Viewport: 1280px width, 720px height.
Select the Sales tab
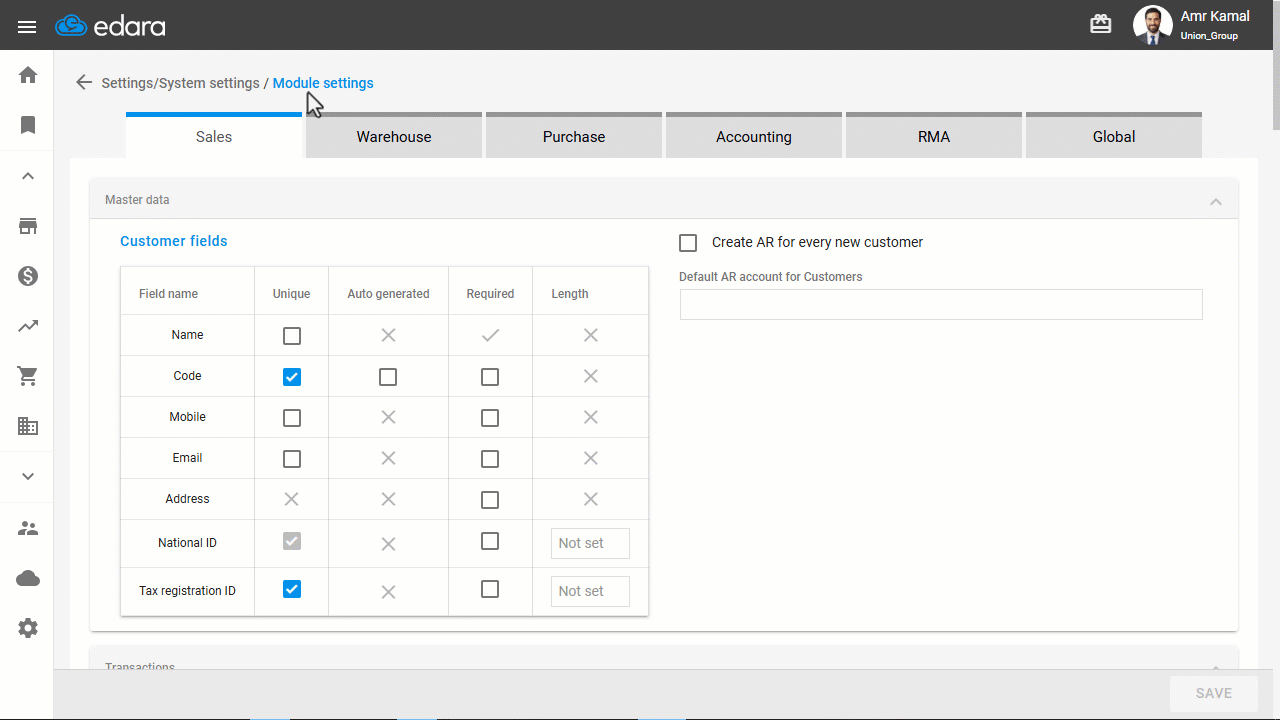coord(214,135)
